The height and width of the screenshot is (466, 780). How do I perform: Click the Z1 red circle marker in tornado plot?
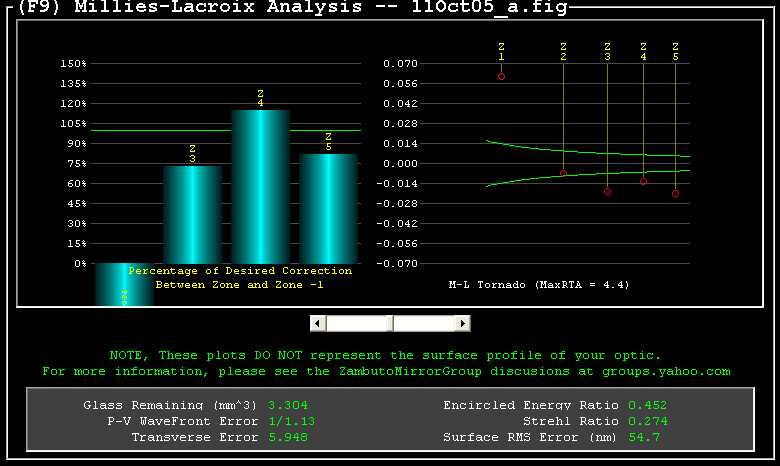tap(502, 76)
